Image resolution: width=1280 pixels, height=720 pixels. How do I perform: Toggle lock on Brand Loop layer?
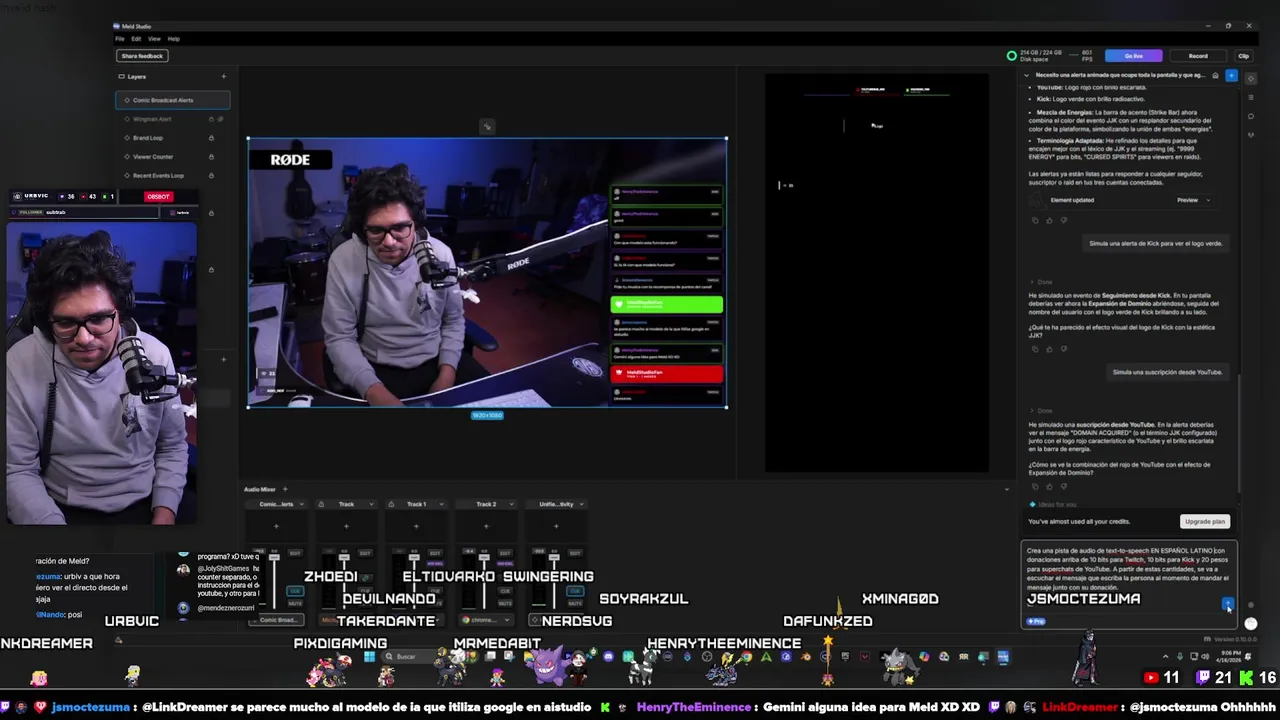pyautogui.click(x=211, y=138)
